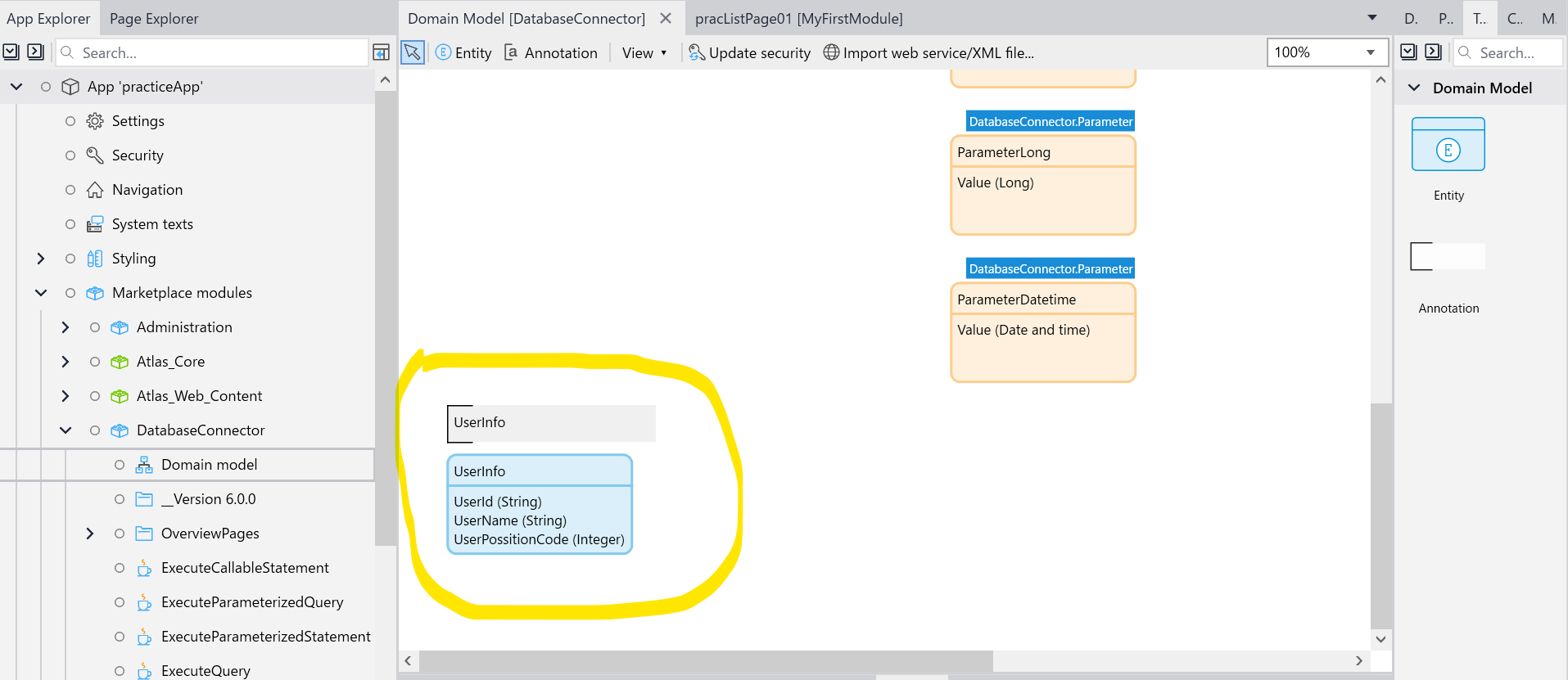Select the UserInfo annotation box

pyautogui.click(x=551, y=423)
